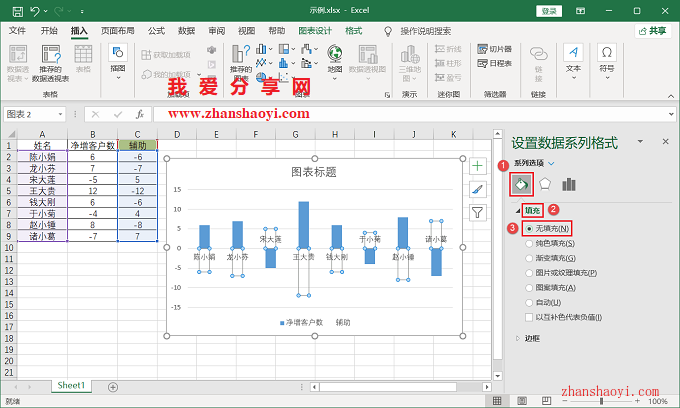Open the Text (文本) group icon

pos(573,52)
